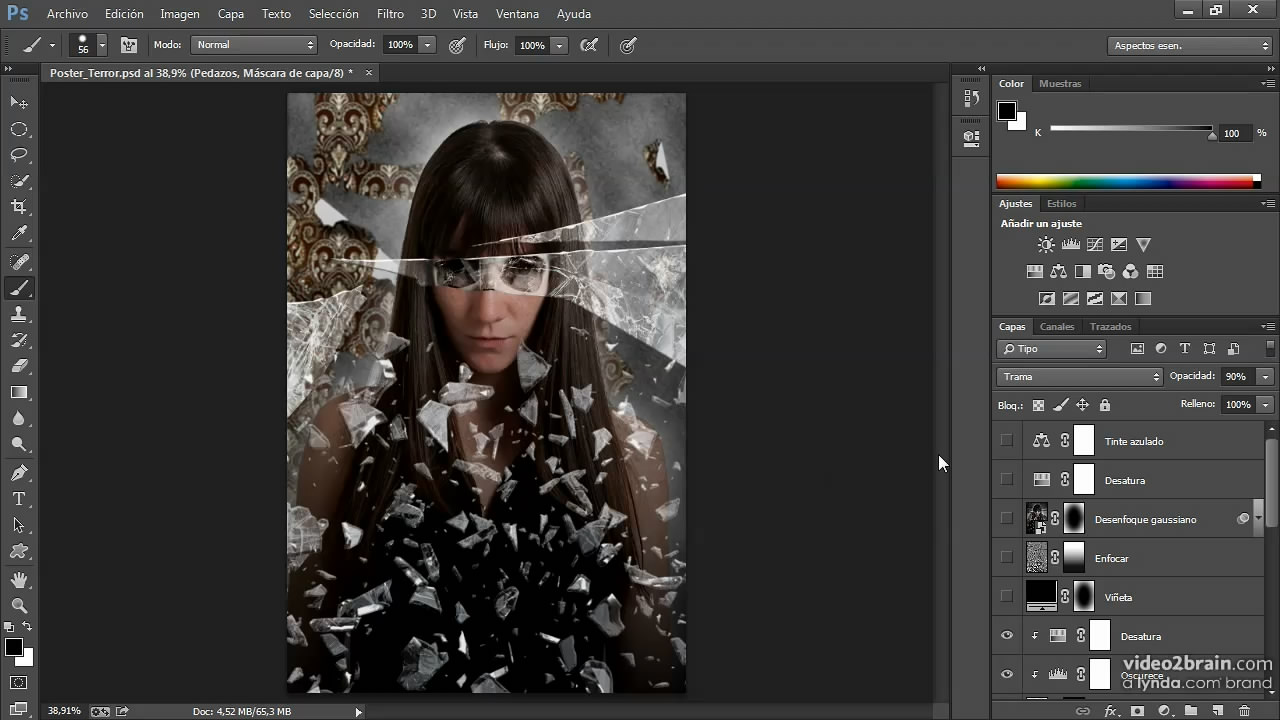
Task: Add a Posterize adjustment
Action: click(1071, 298)
